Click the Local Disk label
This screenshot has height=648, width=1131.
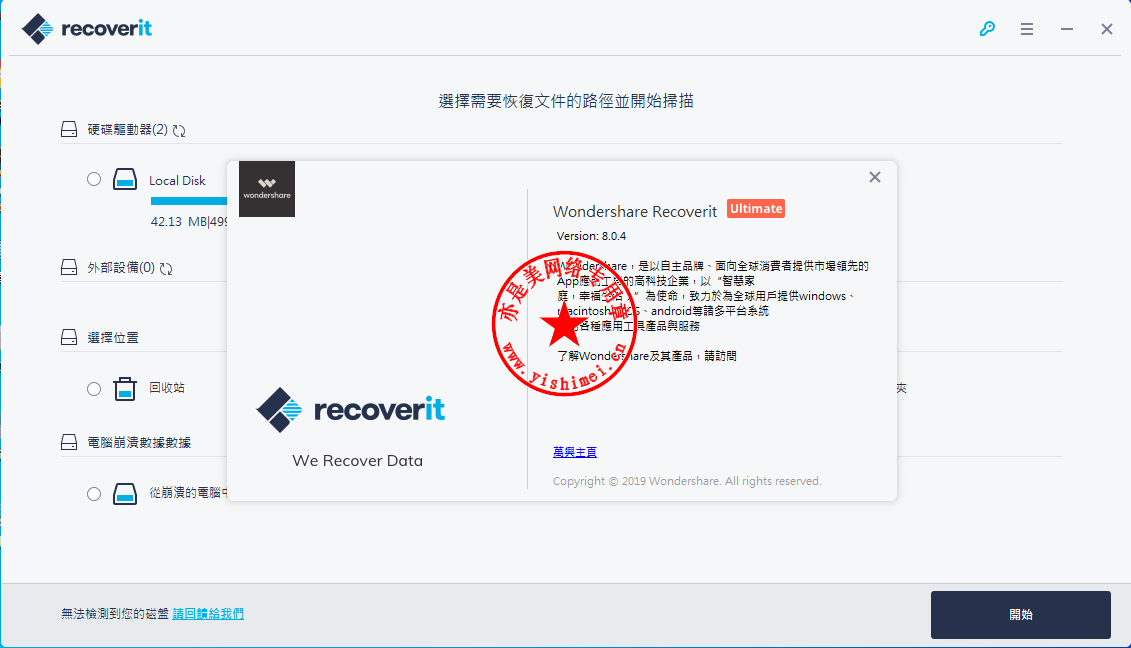[x=177, y=180]
